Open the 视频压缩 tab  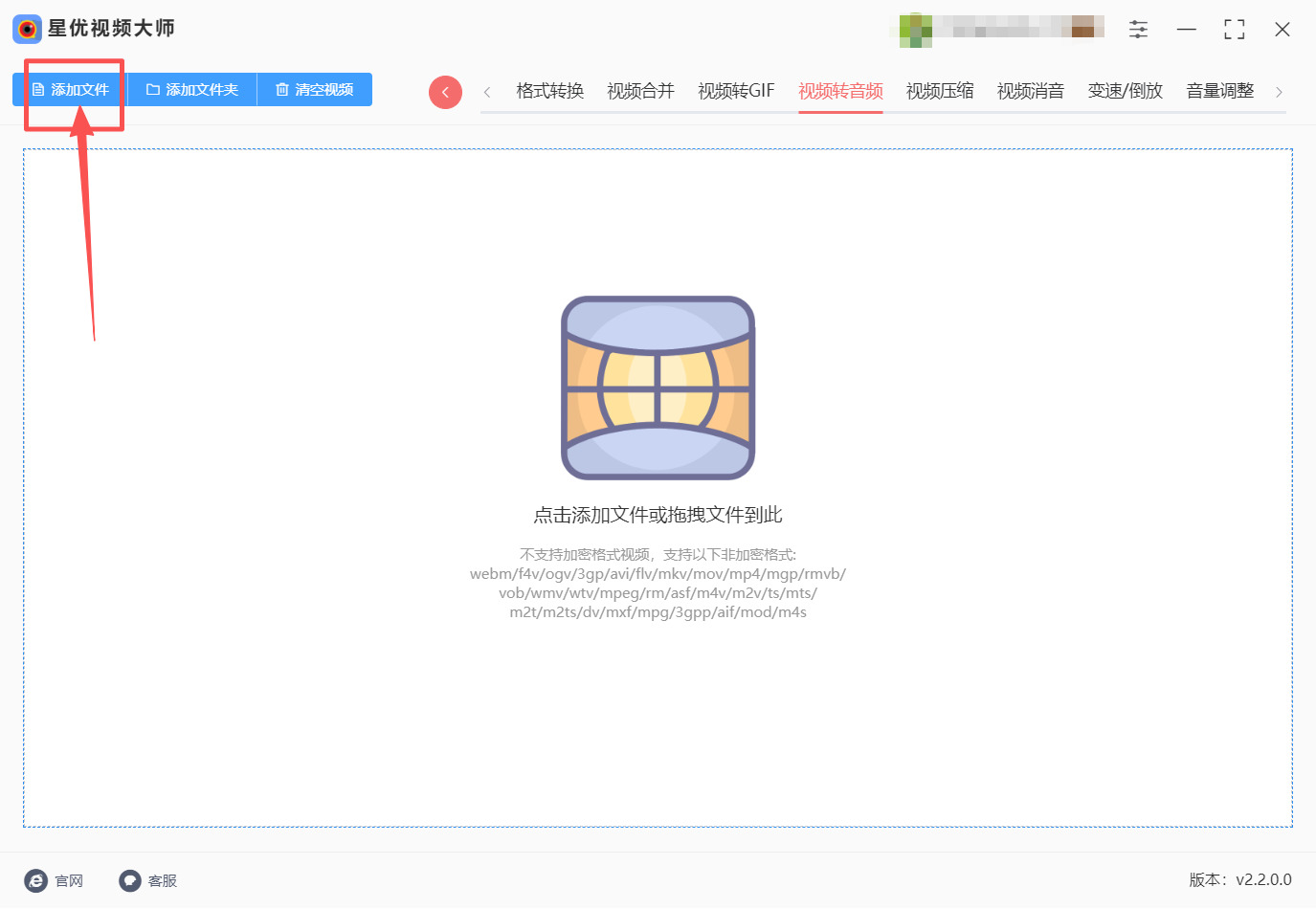[940, 91]
